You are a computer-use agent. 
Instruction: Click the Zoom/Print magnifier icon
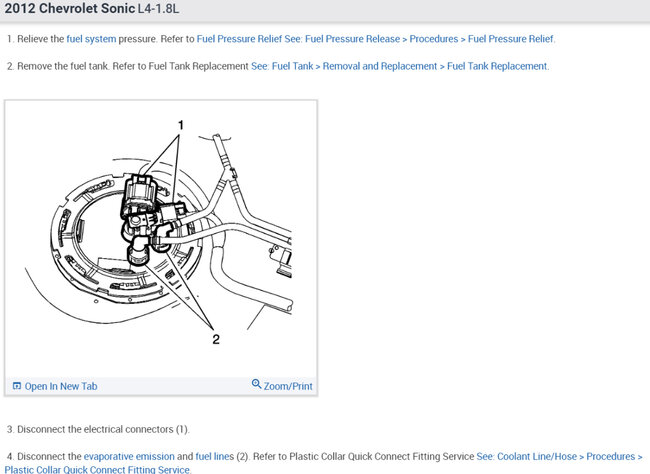coord(256,384)
